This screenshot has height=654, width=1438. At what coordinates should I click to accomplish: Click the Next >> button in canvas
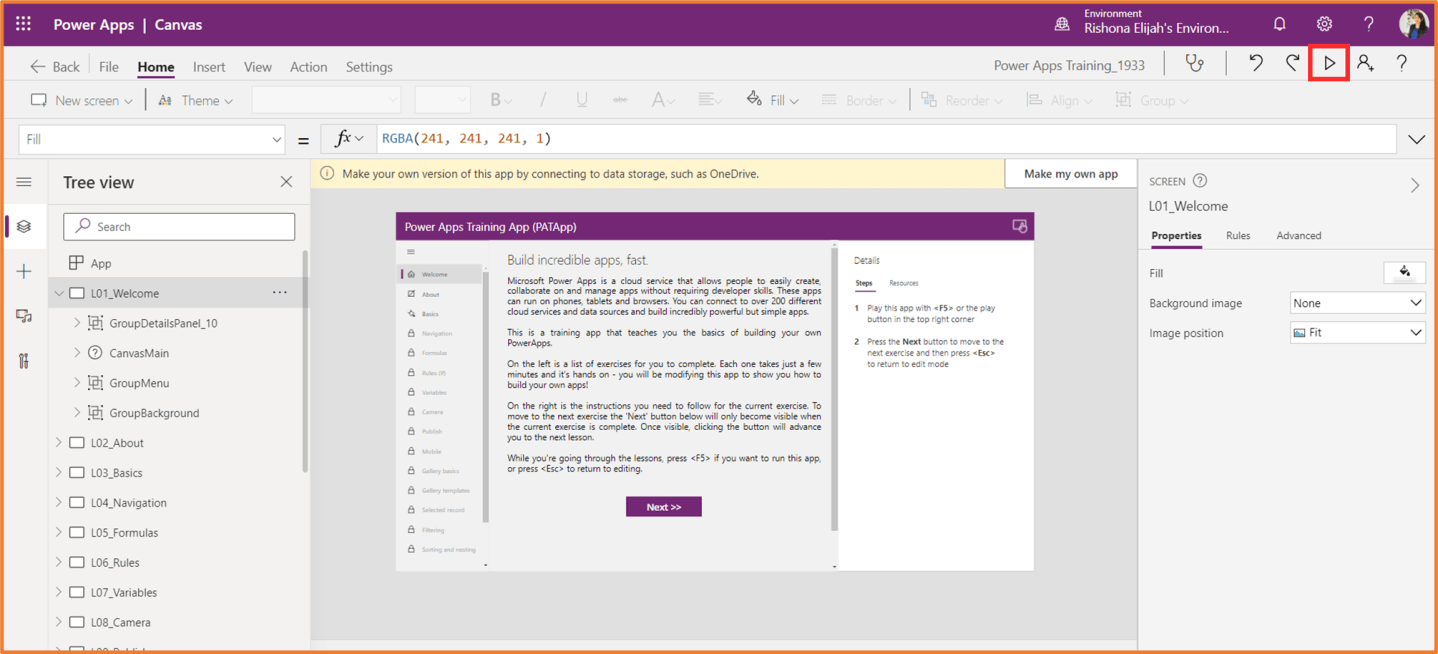coord(664,507)
